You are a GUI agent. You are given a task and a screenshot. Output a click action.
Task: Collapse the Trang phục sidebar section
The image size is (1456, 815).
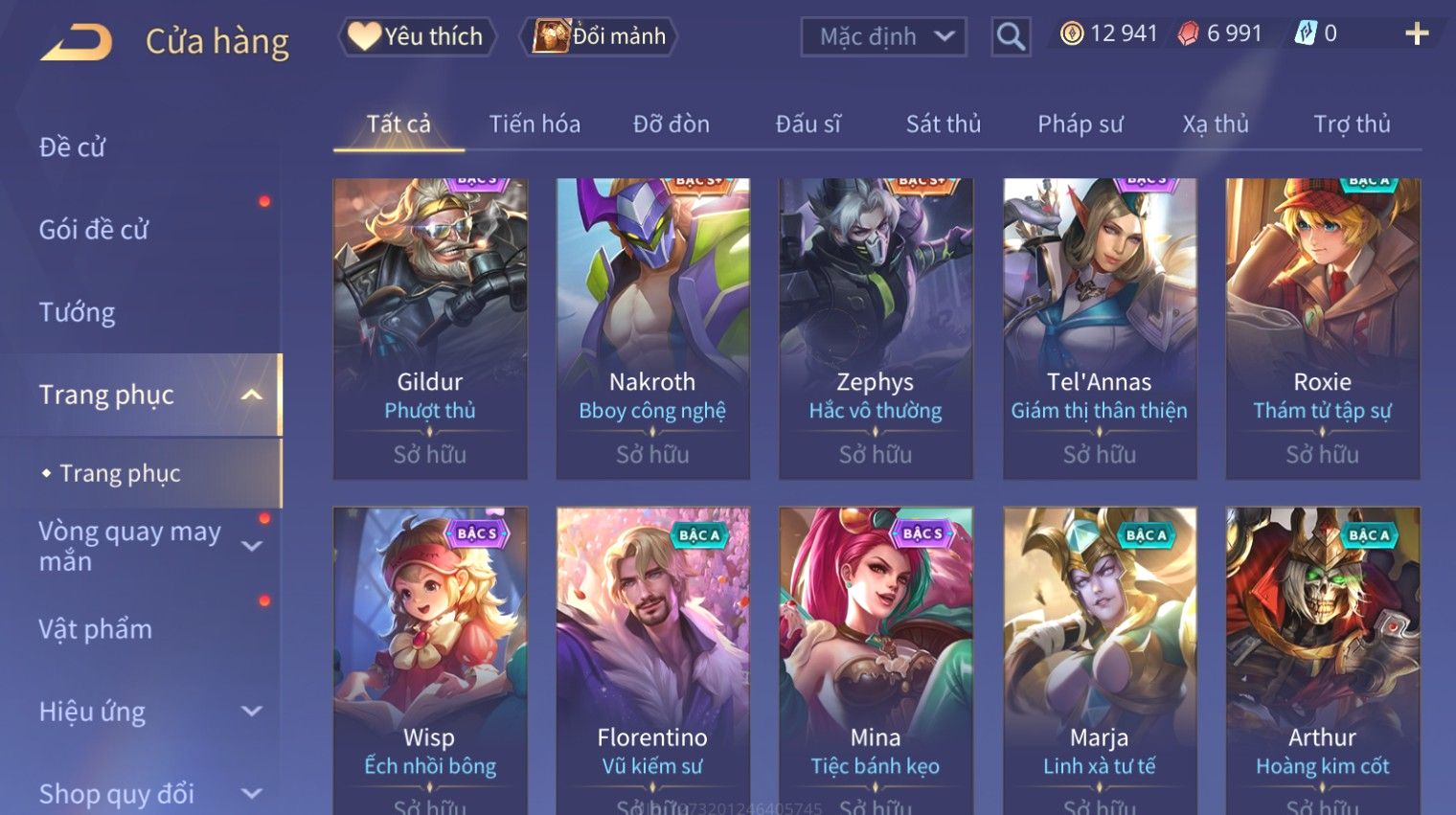pos(252,395)
